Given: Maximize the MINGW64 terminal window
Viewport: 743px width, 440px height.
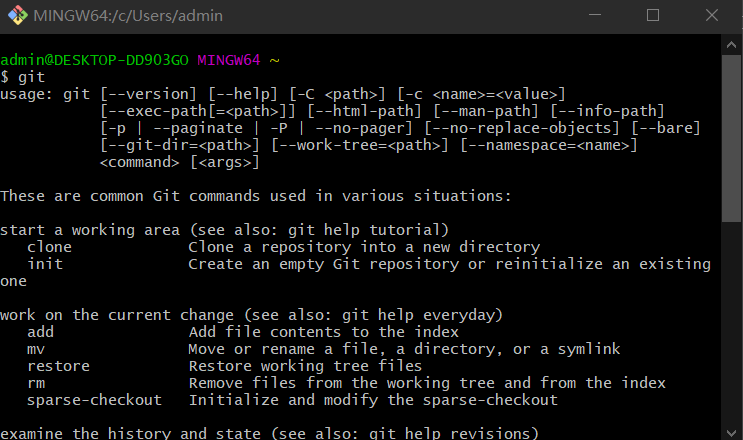Looking at the screenshot, I should pos(653,15).
